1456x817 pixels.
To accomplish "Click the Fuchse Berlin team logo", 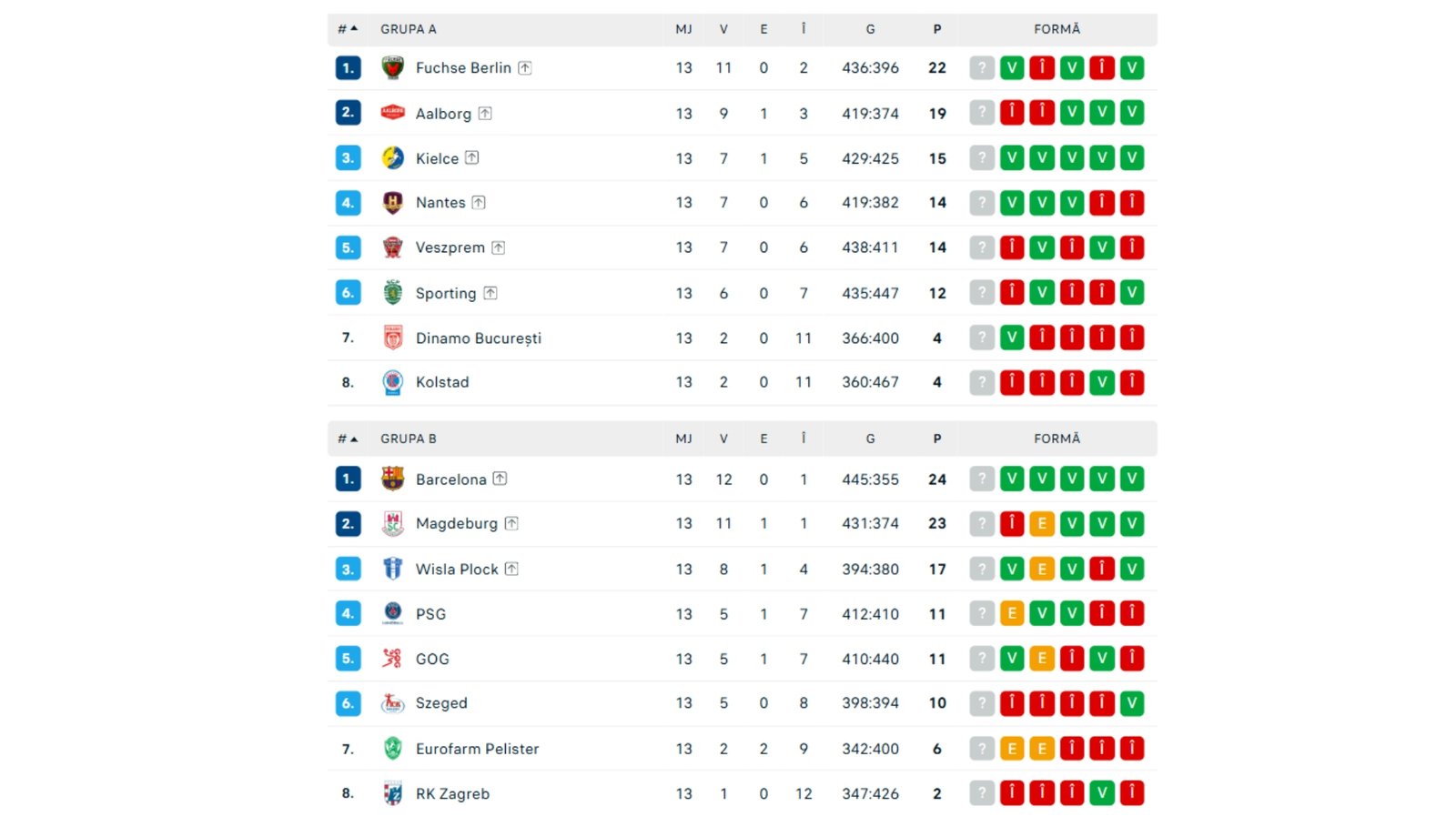I will coord(392,68).
